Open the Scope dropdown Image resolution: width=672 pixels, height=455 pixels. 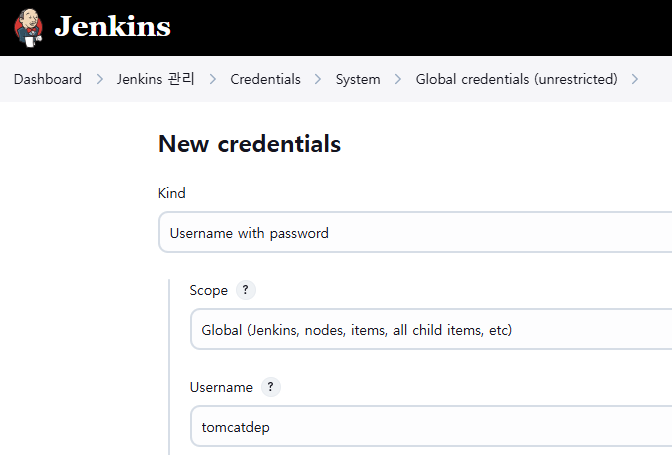pyautogui.click(x=431, y=329)
